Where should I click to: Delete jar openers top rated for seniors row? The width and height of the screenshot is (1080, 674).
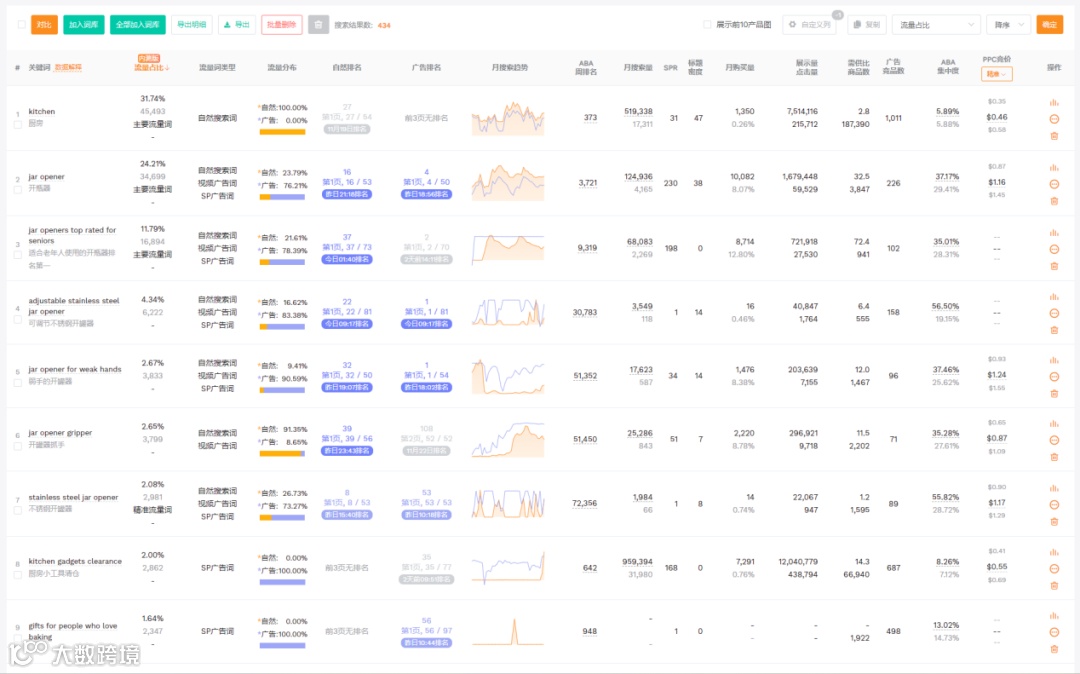1054,266
